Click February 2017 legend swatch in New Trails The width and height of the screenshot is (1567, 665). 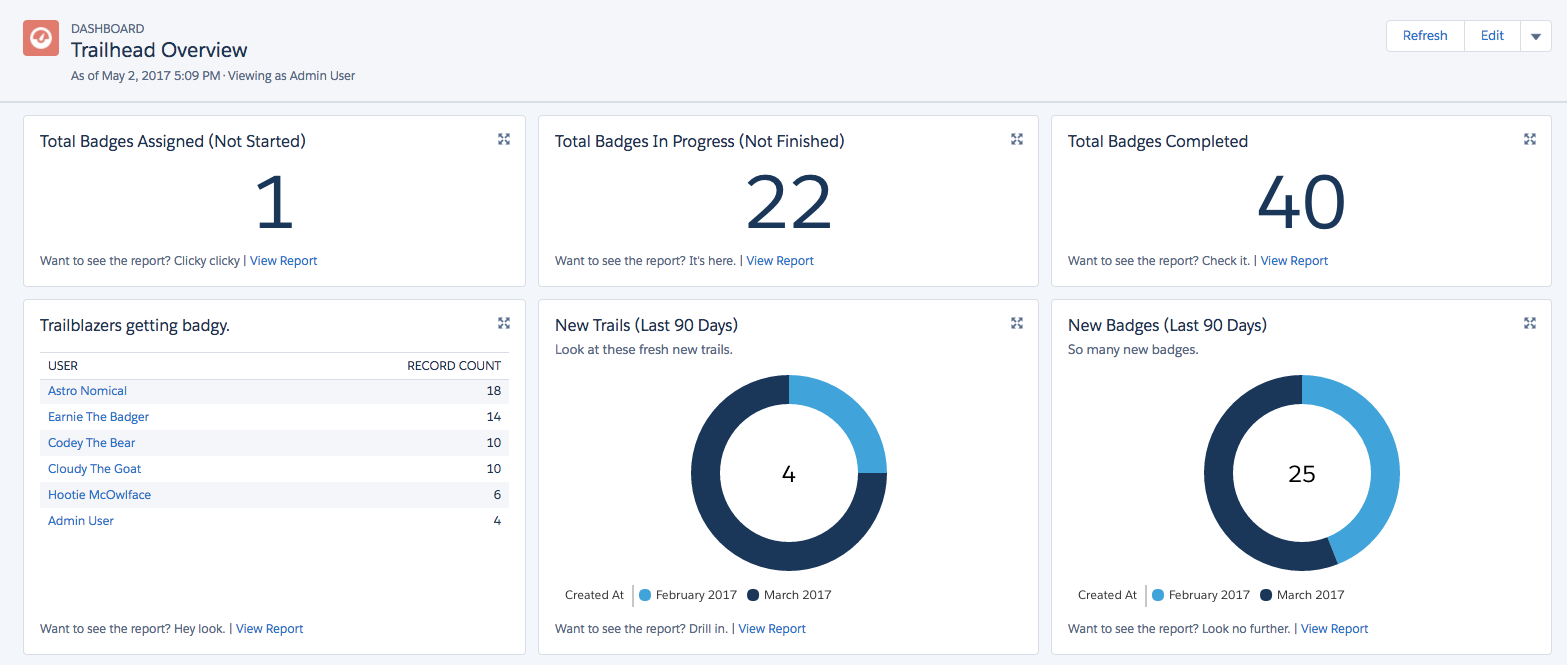[645, 595]
